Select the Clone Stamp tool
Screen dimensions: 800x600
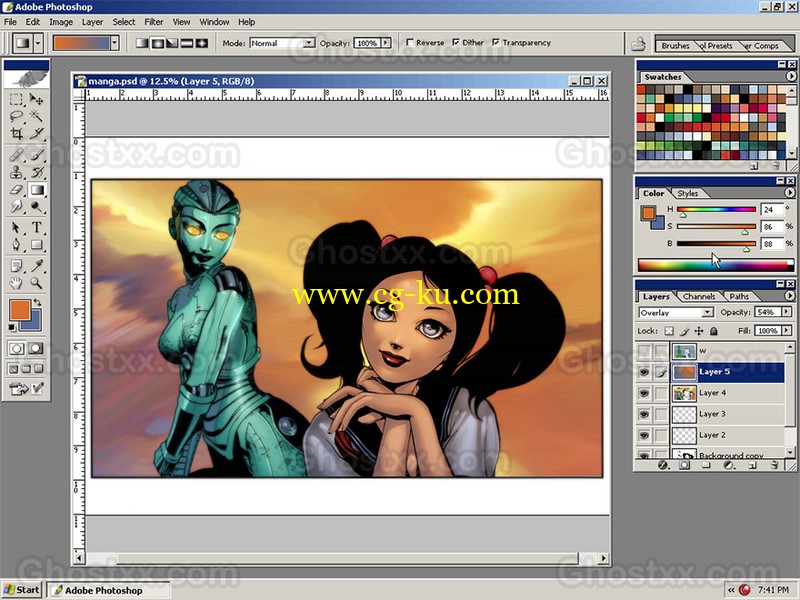coord(16,172)
